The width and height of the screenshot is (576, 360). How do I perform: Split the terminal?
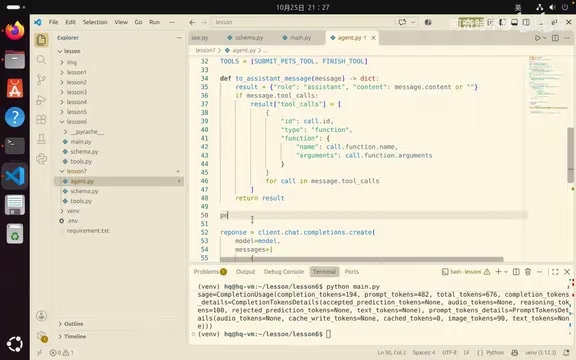[x=516, y=272]
